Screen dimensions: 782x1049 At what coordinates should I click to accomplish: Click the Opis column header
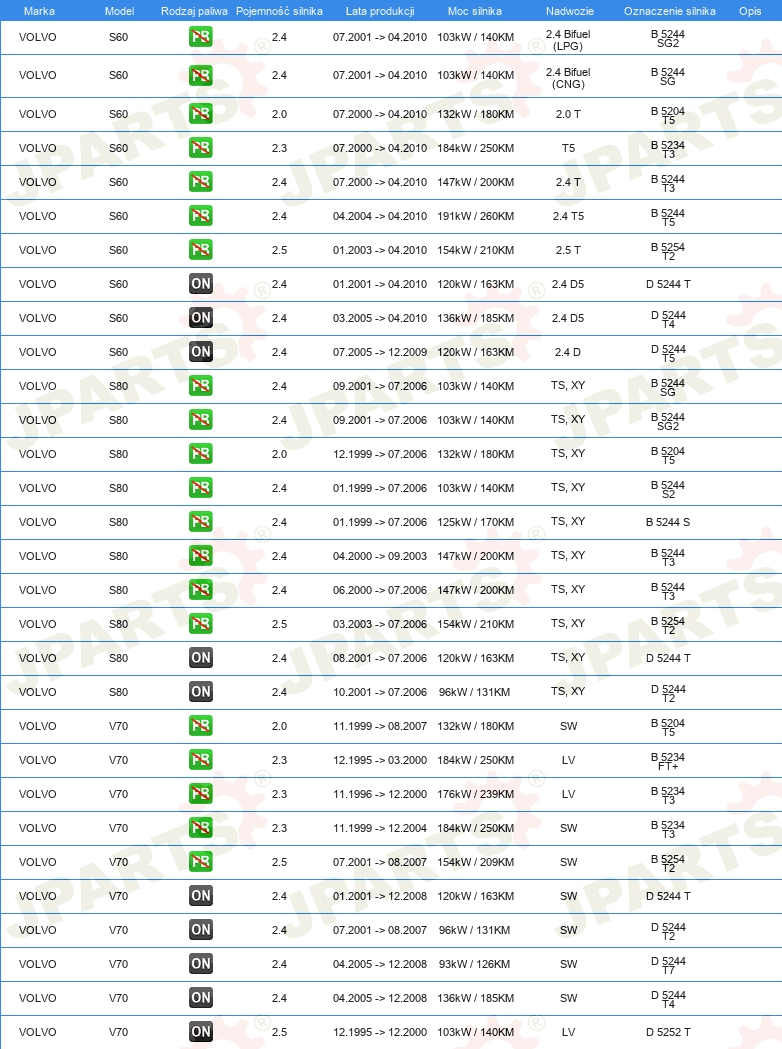point(750,11)
